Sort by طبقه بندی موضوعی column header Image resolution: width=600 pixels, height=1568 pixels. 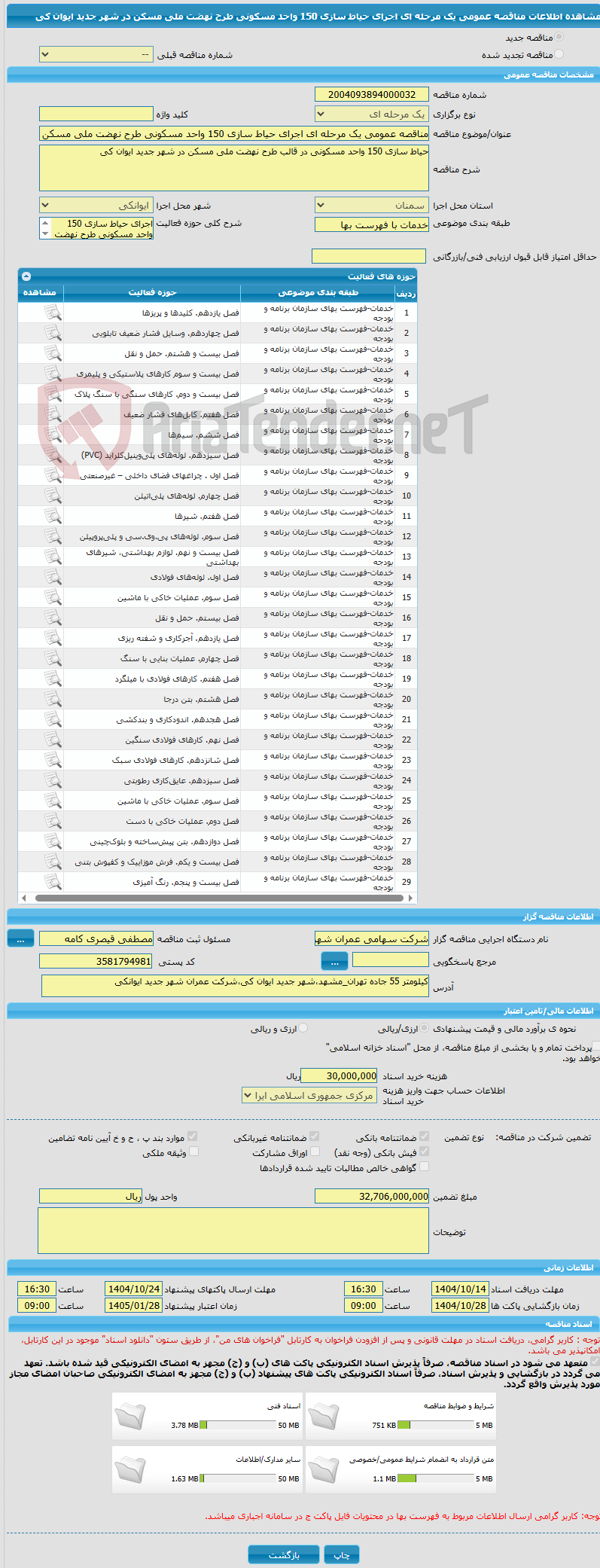click(318, 292)
